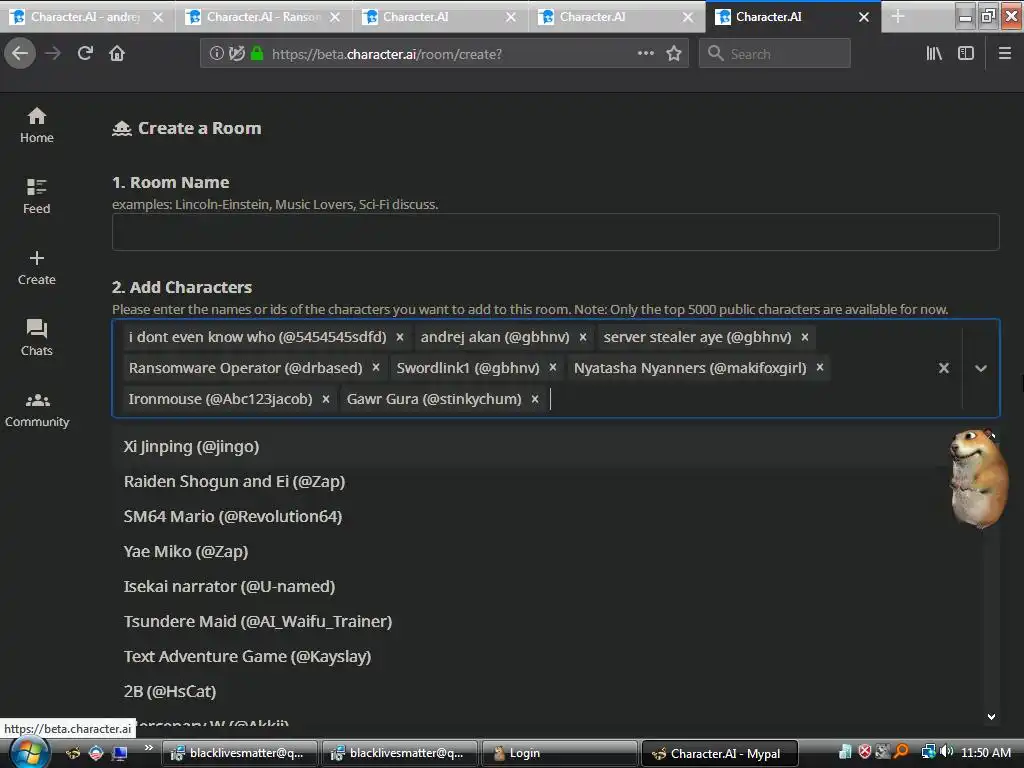Remove 'i dont even know who' chip
This screenshot has height=768, width=1024.
[x=400, y=337]
